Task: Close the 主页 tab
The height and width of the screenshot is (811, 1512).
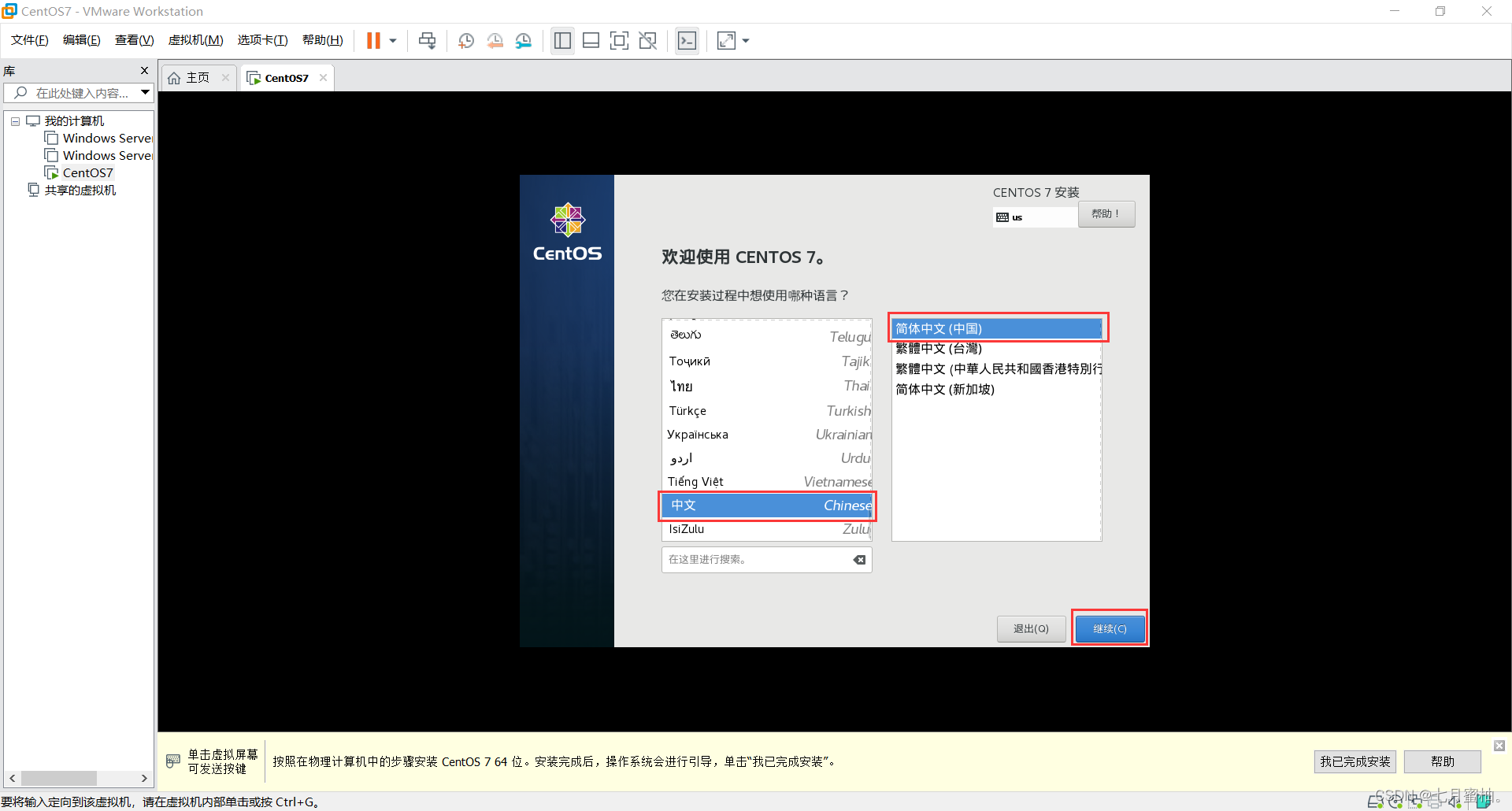Action: tap(225, 77)
